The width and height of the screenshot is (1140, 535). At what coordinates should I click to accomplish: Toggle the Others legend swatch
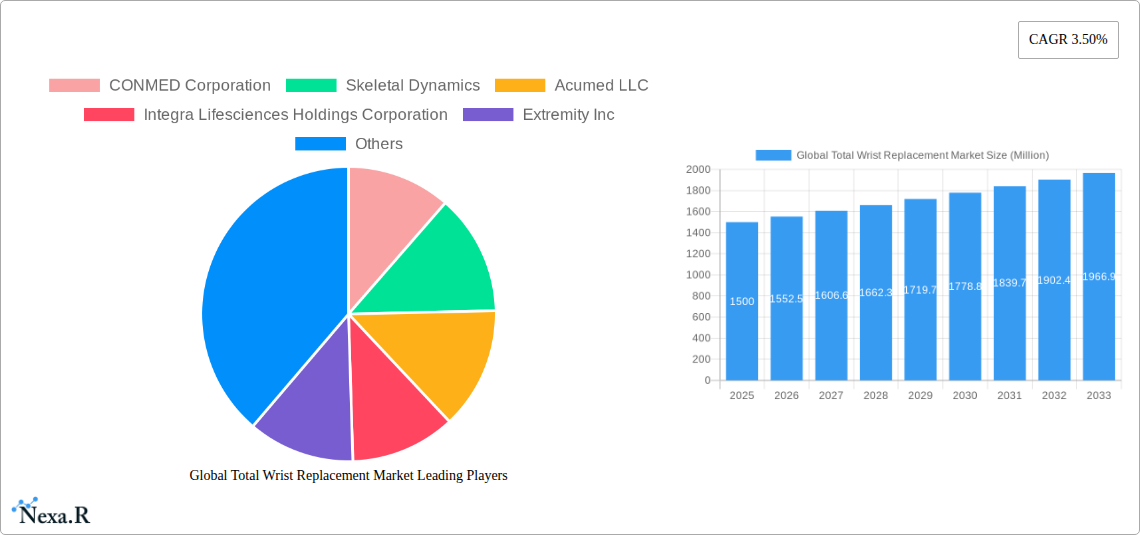[x=320, y=144]
